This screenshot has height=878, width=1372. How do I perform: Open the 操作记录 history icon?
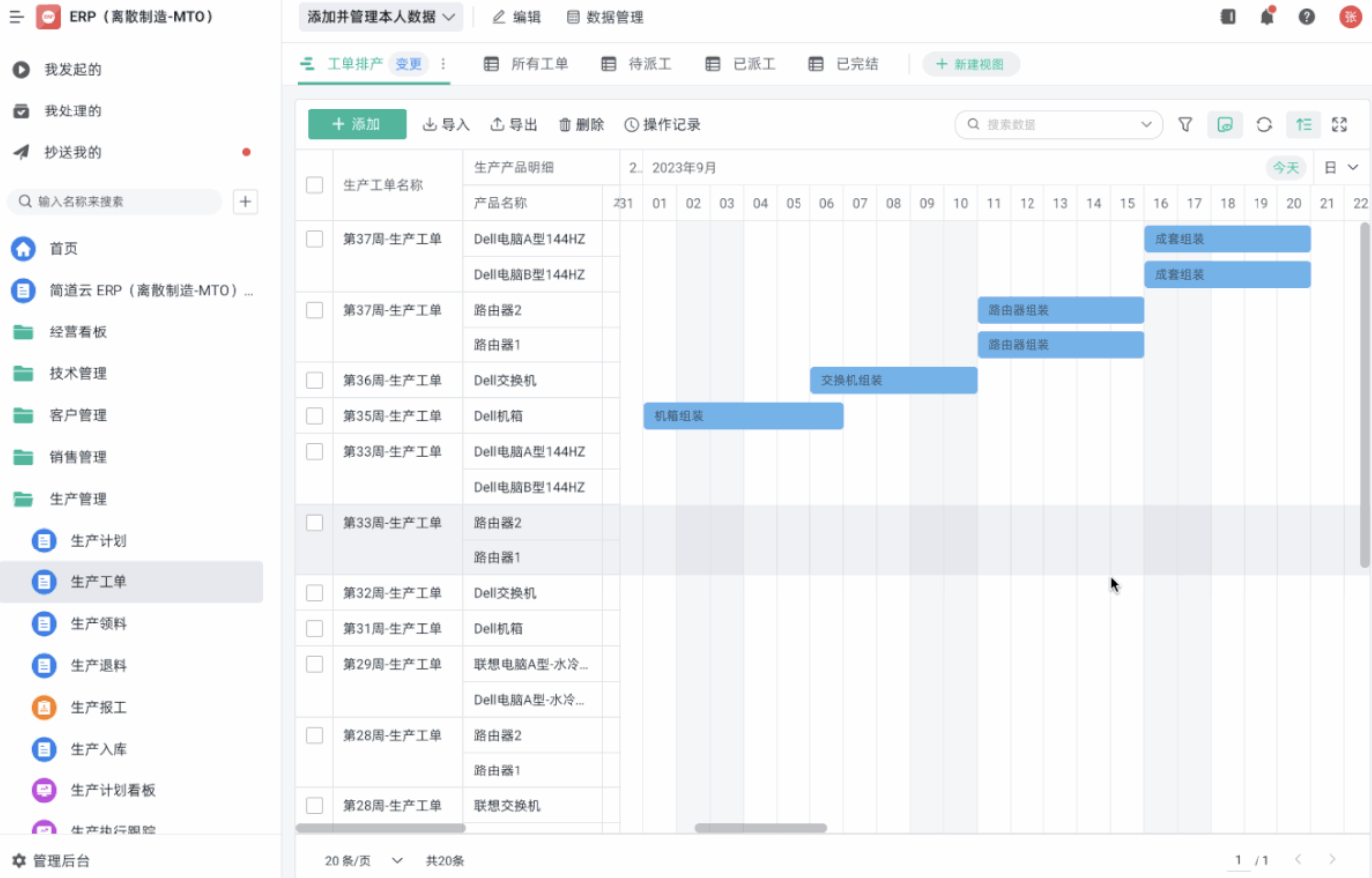662,124
